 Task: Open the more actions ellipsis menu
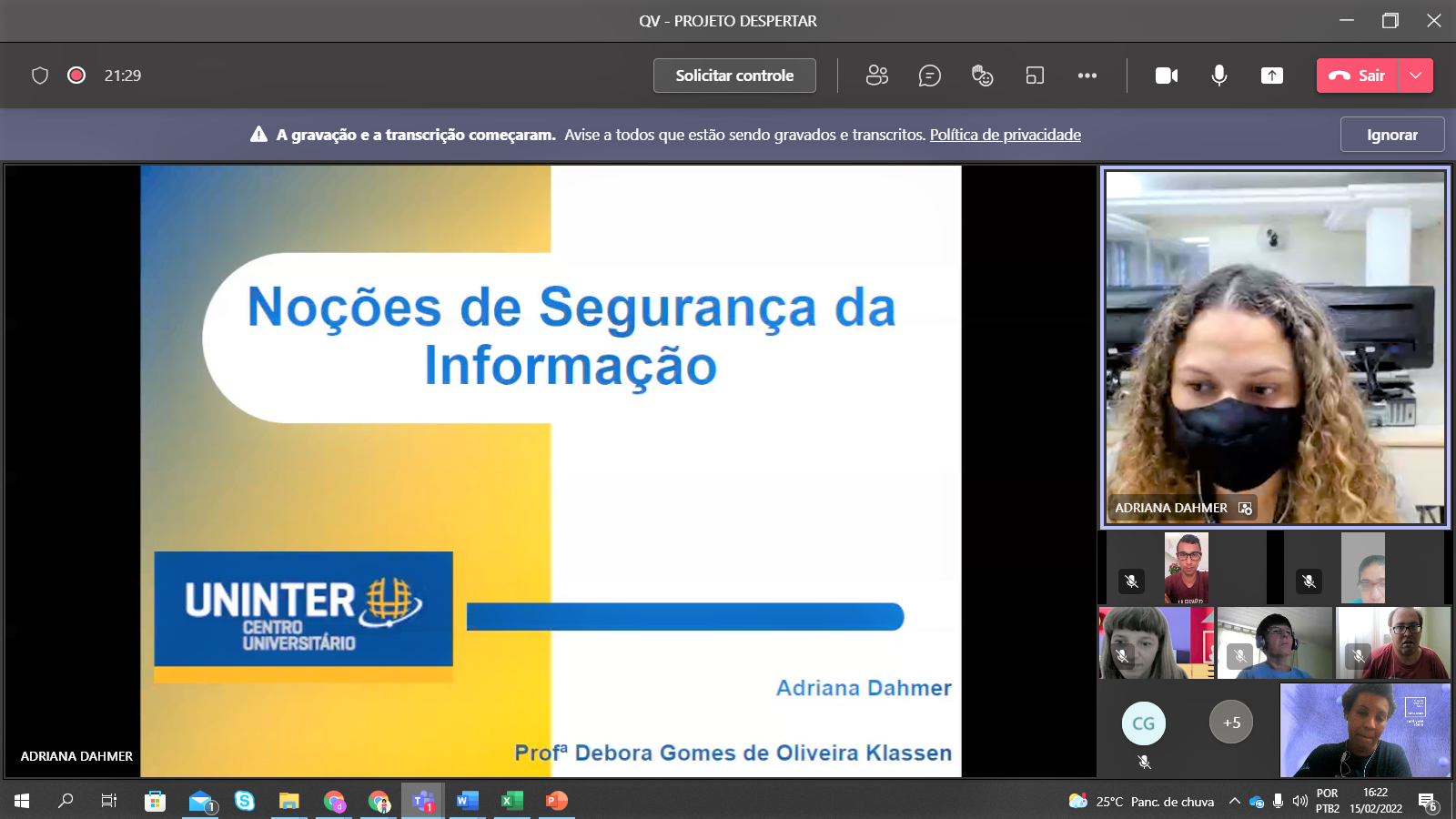click(x=1087, y=76)
